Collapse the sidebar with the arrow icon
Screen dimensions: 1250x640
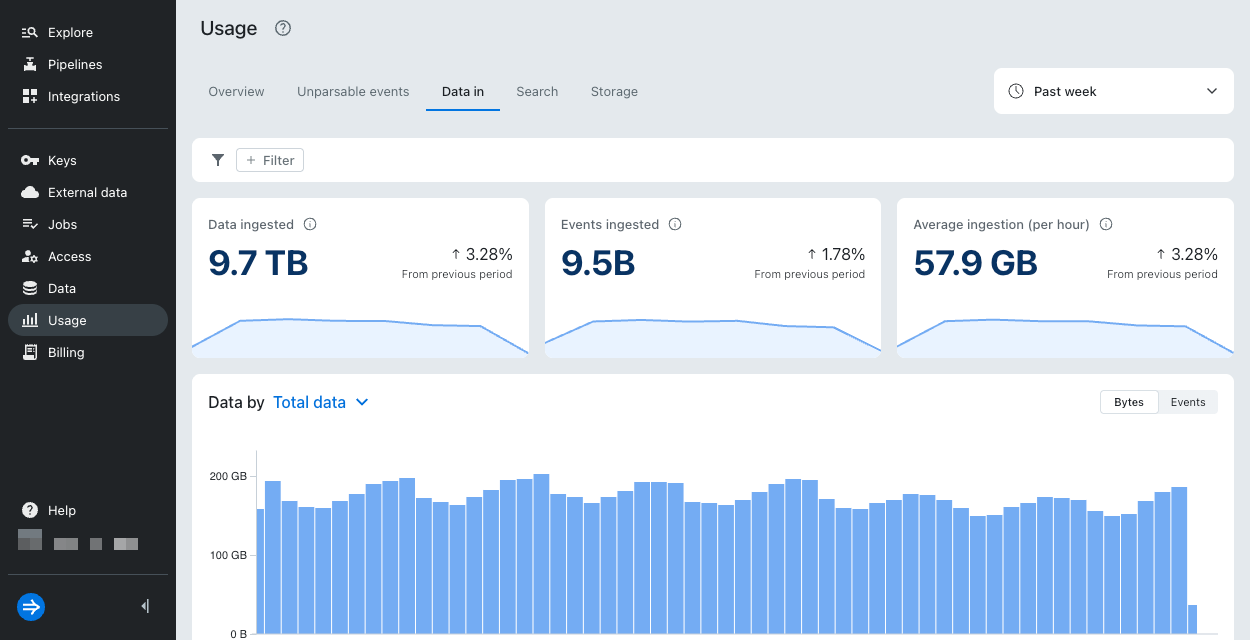145,606
